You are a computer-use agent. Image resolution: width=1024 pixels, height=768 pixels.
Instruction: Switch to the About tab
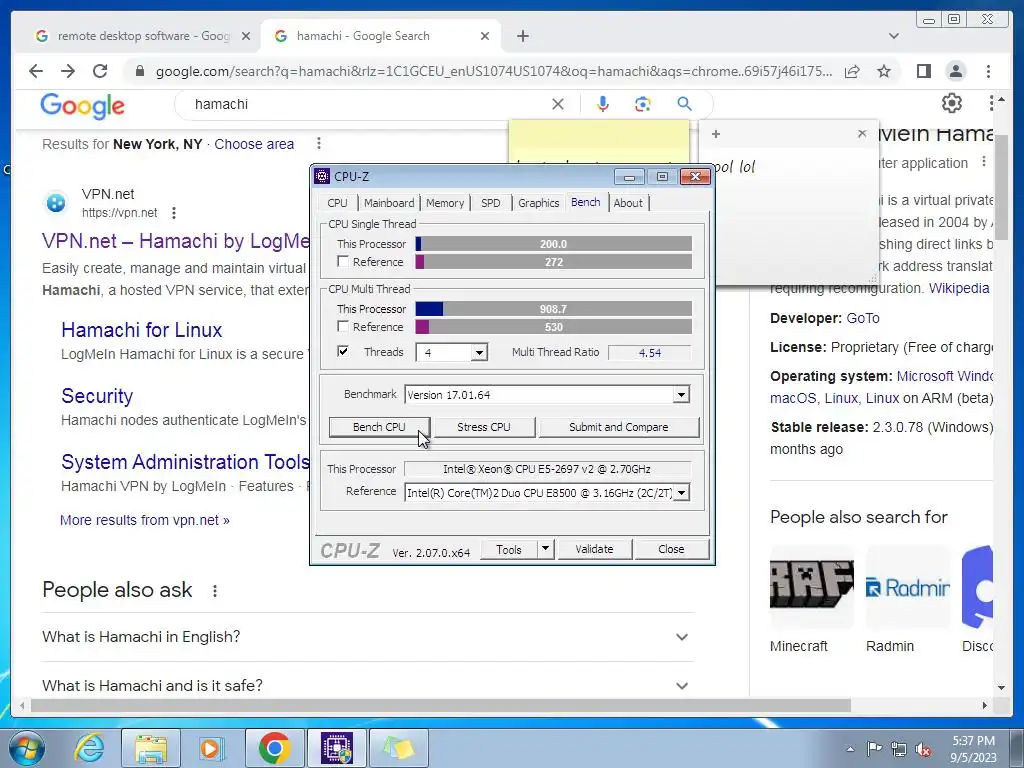coord(628,203)
